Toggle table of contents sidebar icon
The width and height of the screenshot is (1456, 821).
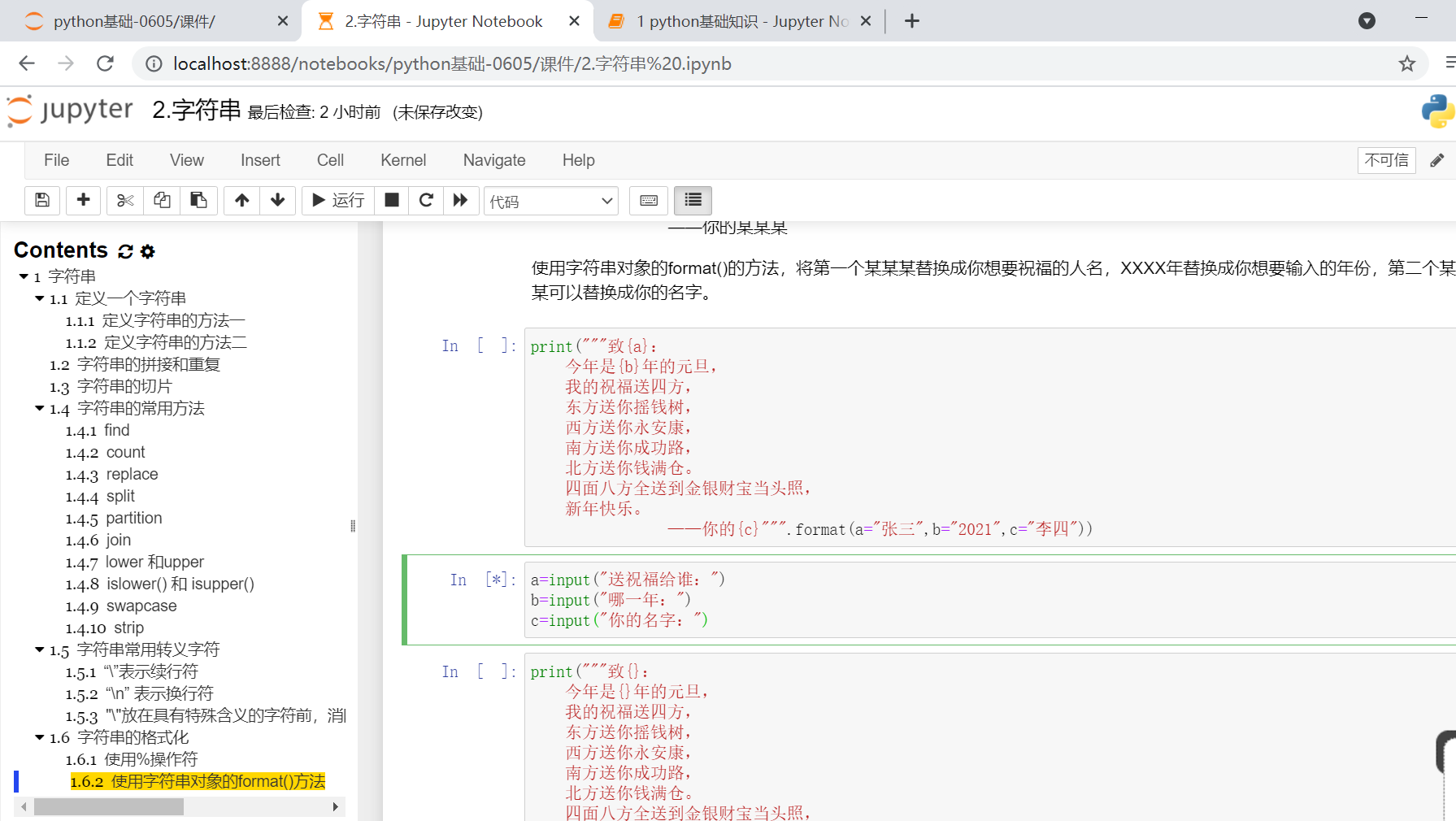point(693,200)
